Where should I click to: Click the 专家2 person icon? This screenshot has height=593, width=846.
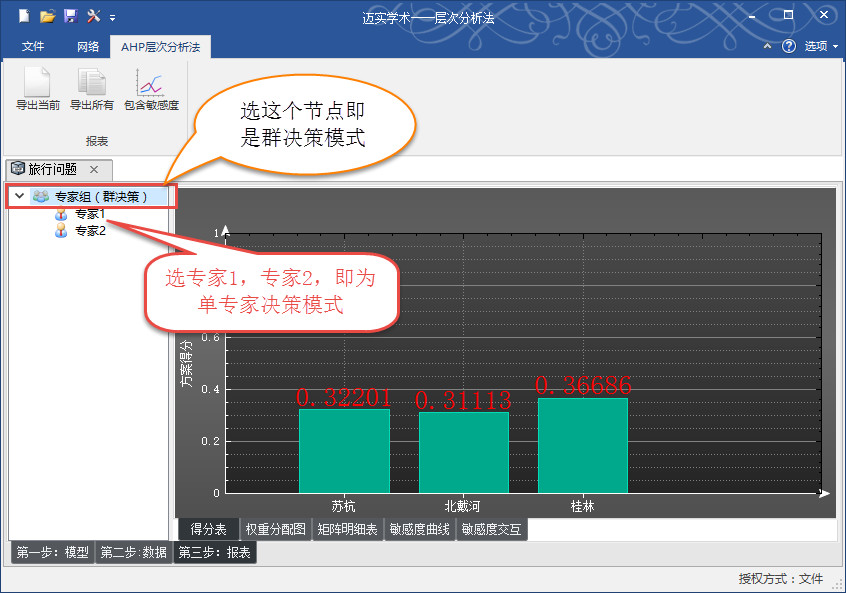[x=61, y=231]
